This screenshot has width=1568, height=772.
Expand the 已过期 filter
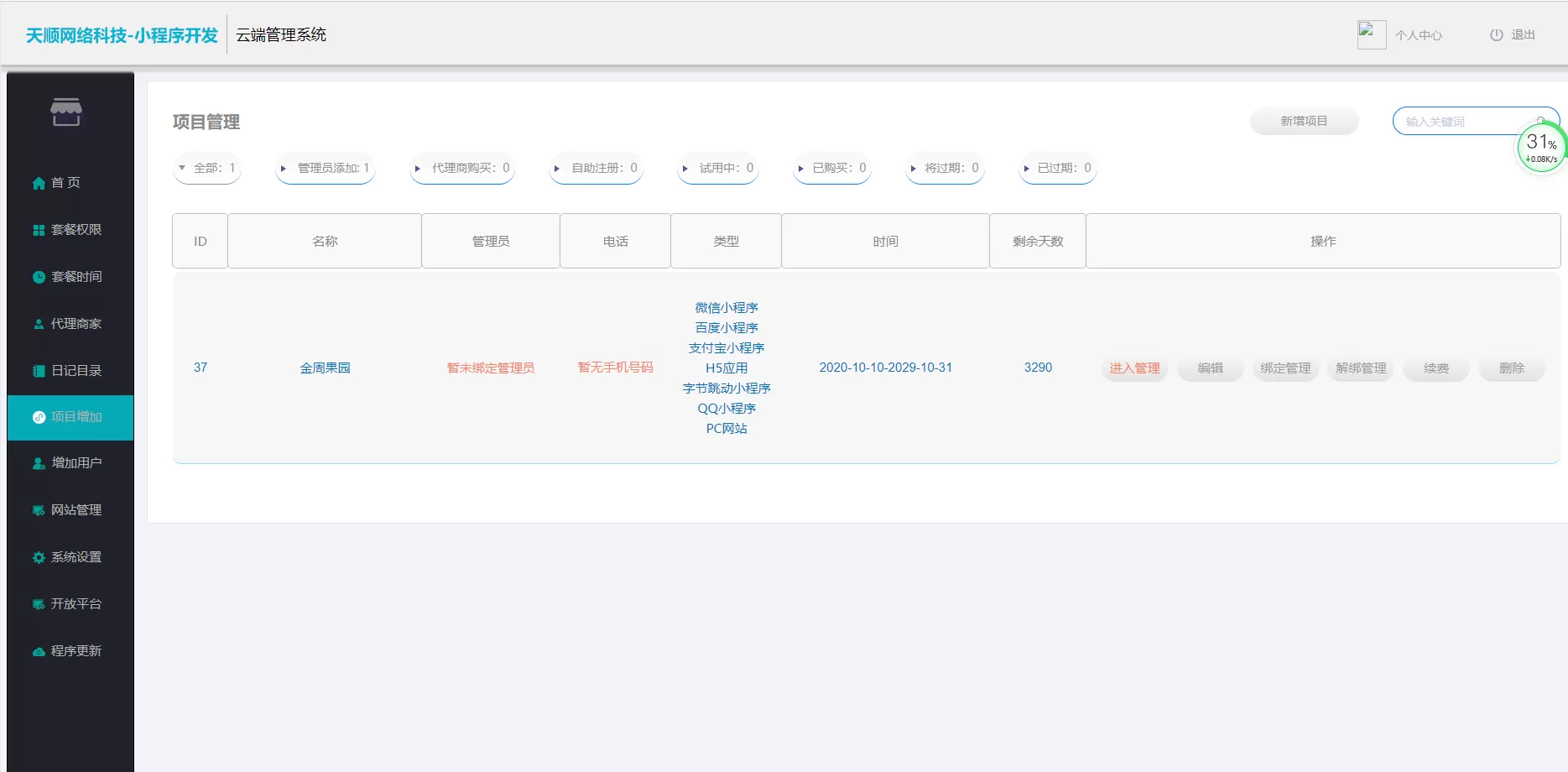point(1026,169)
